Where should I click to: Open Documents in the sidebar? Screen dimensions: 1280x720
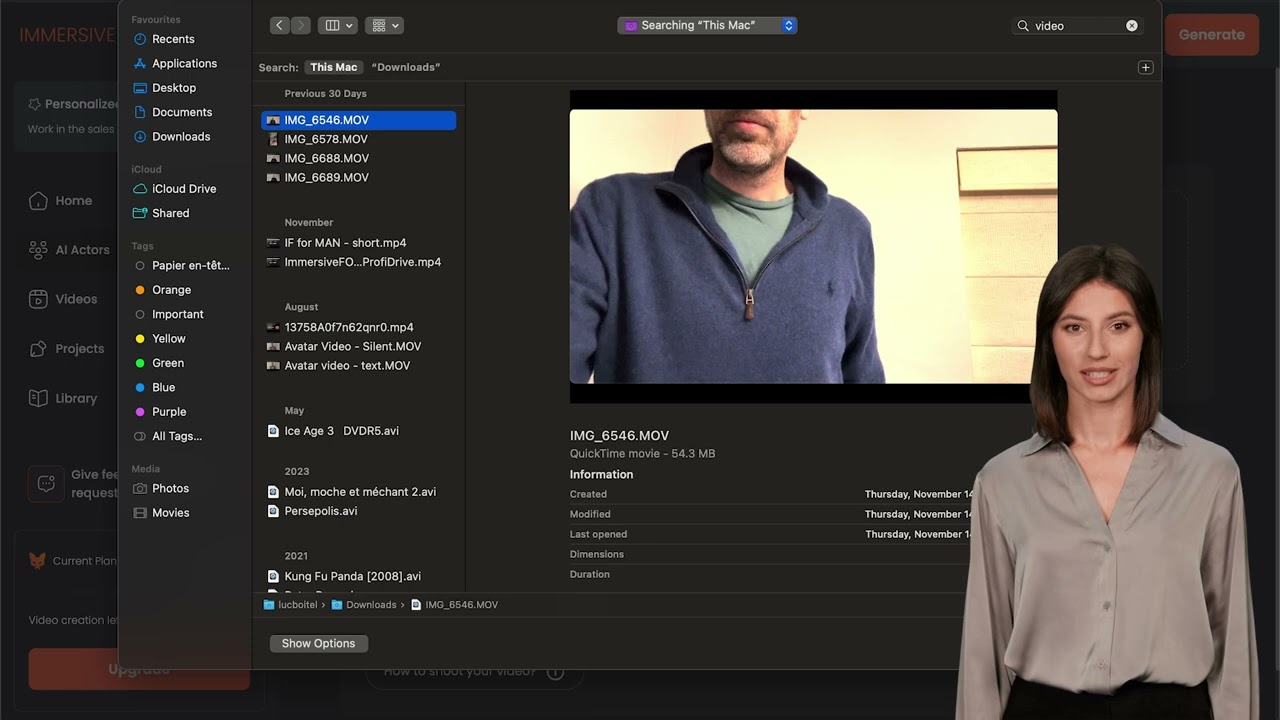coord(172,112)
